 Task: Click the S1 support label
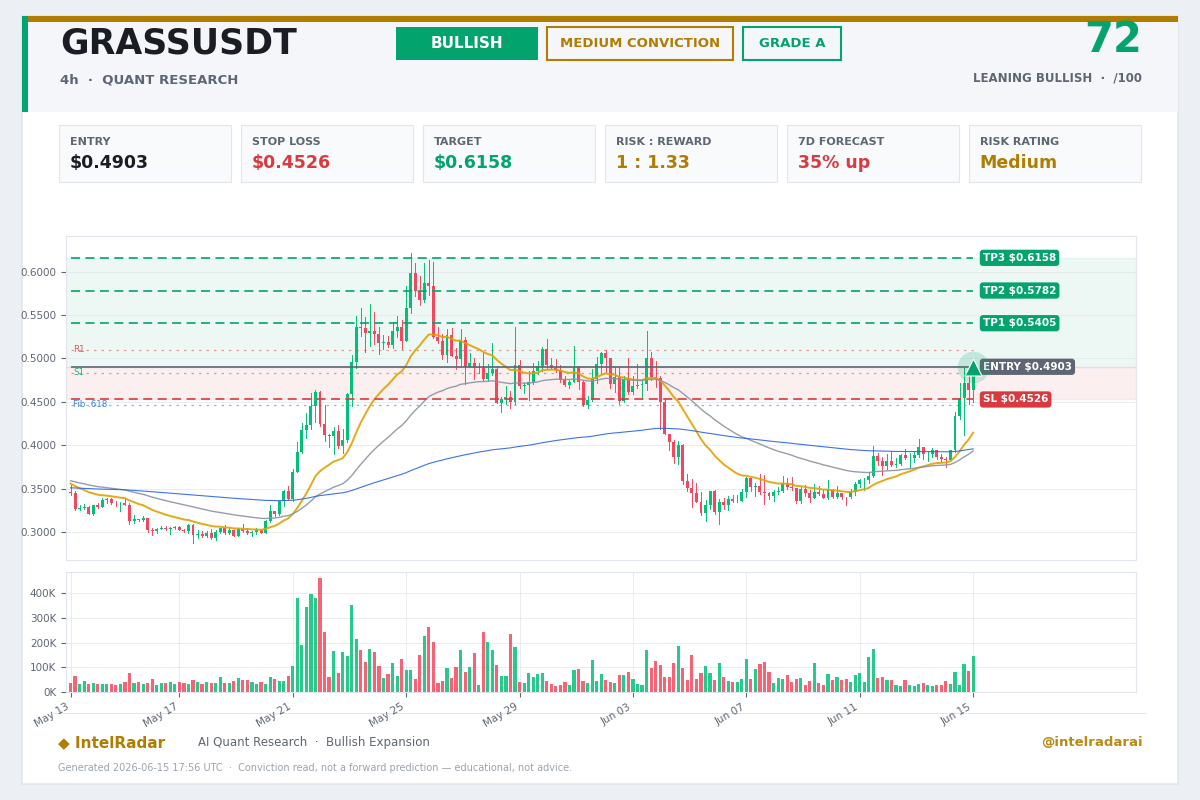tap(78, 372)
